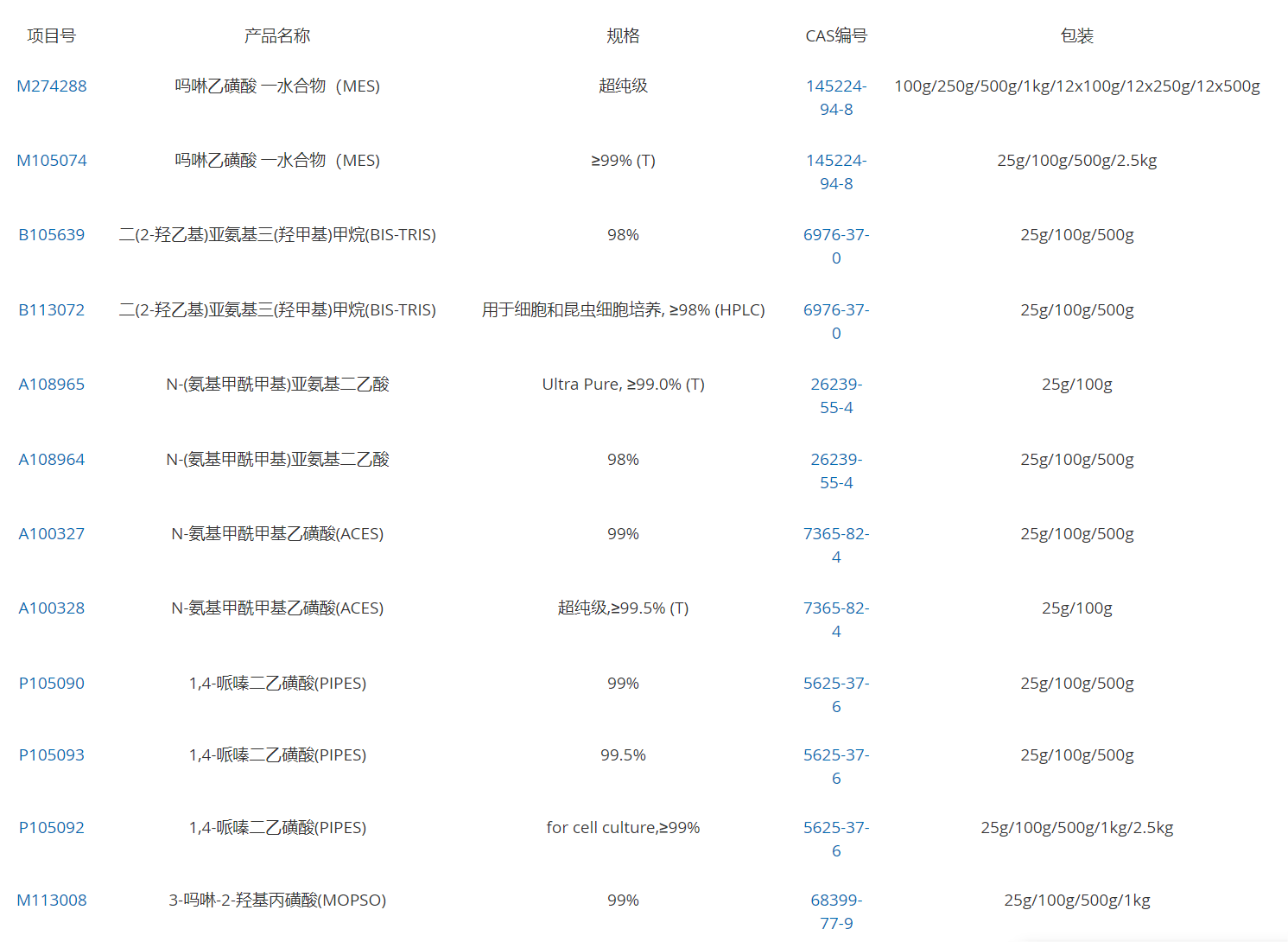The image size is (1288, 942).
Task: Click the 产品名称 column header
Action: tap(277, 36)
